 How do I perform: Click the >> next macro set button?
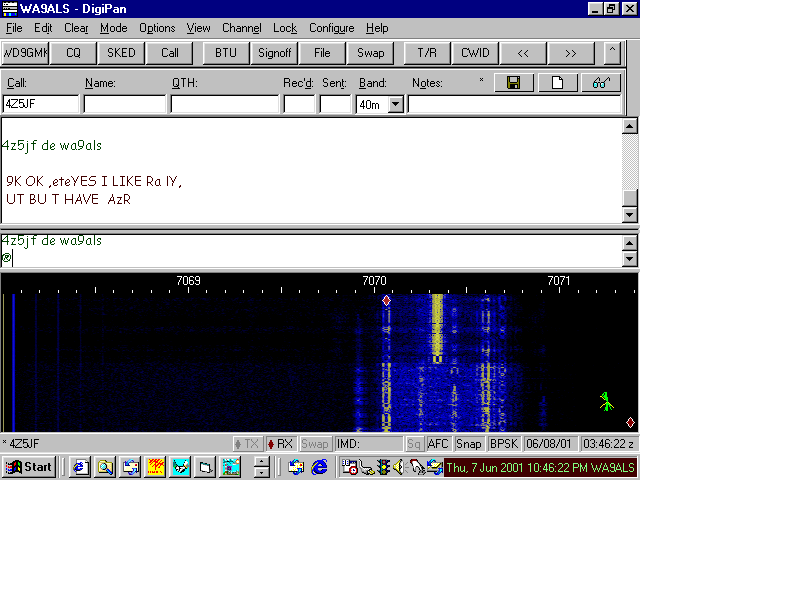click(x=571, y=53)
